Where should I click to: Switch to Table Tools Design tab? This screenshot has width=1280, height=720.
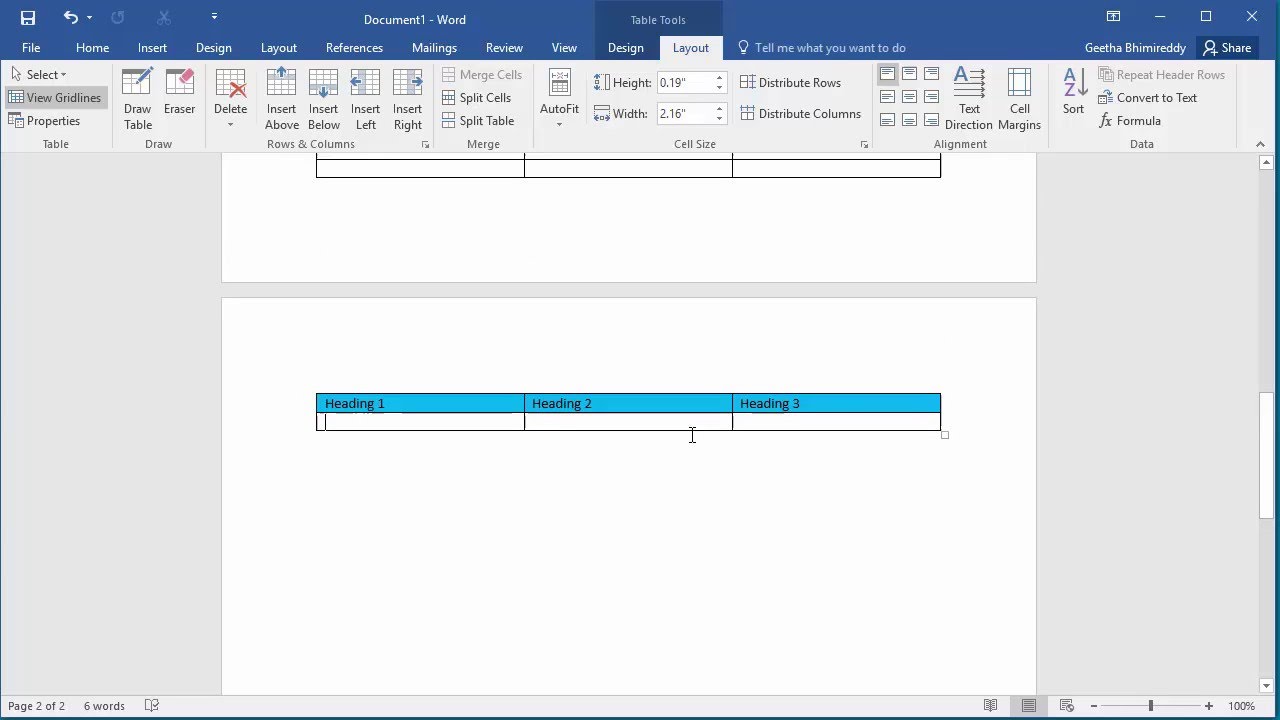pos(626,48)
